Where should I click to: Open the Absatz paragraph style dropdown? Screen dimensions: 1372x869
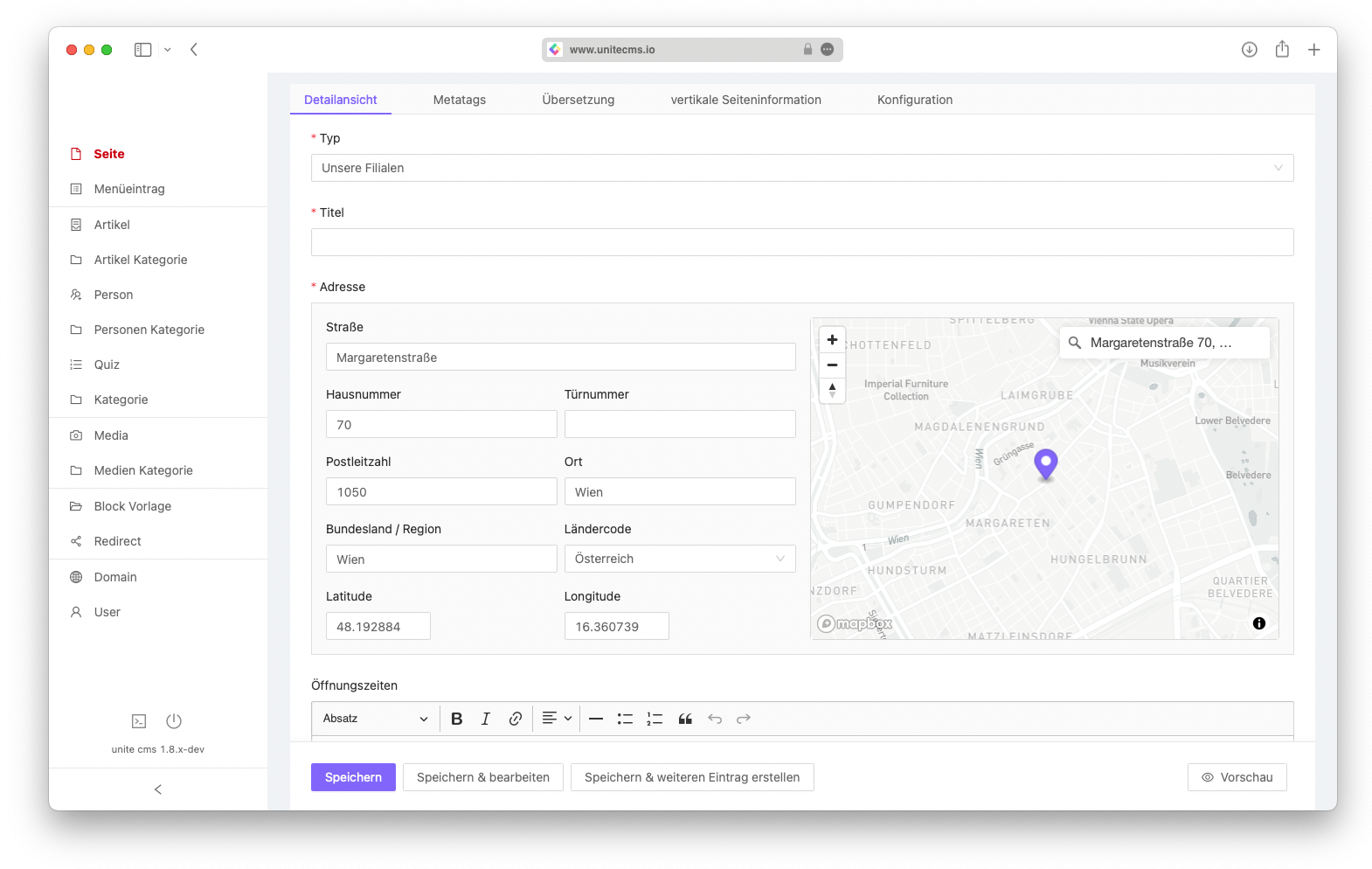375,719
